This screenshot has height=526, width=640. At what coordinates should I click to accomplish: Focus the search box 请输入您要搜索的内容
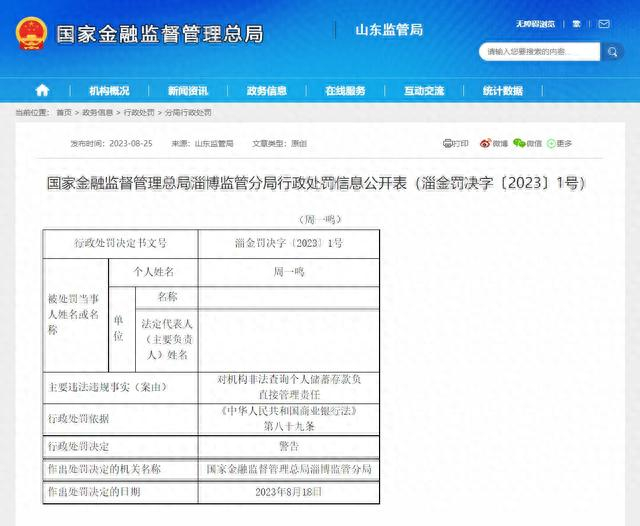point(540,52)
